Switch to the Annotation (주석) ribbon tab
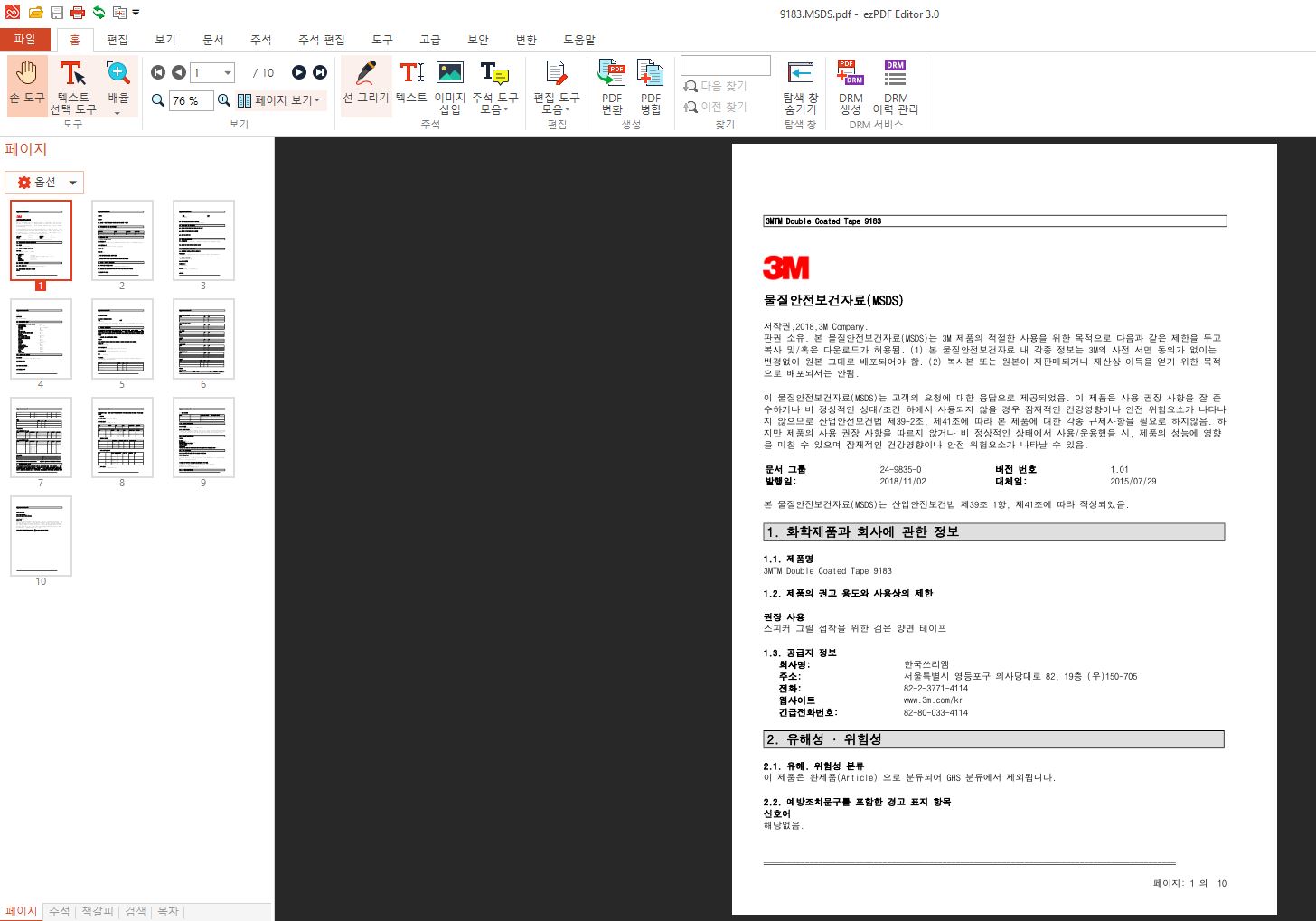 (261, 40)
